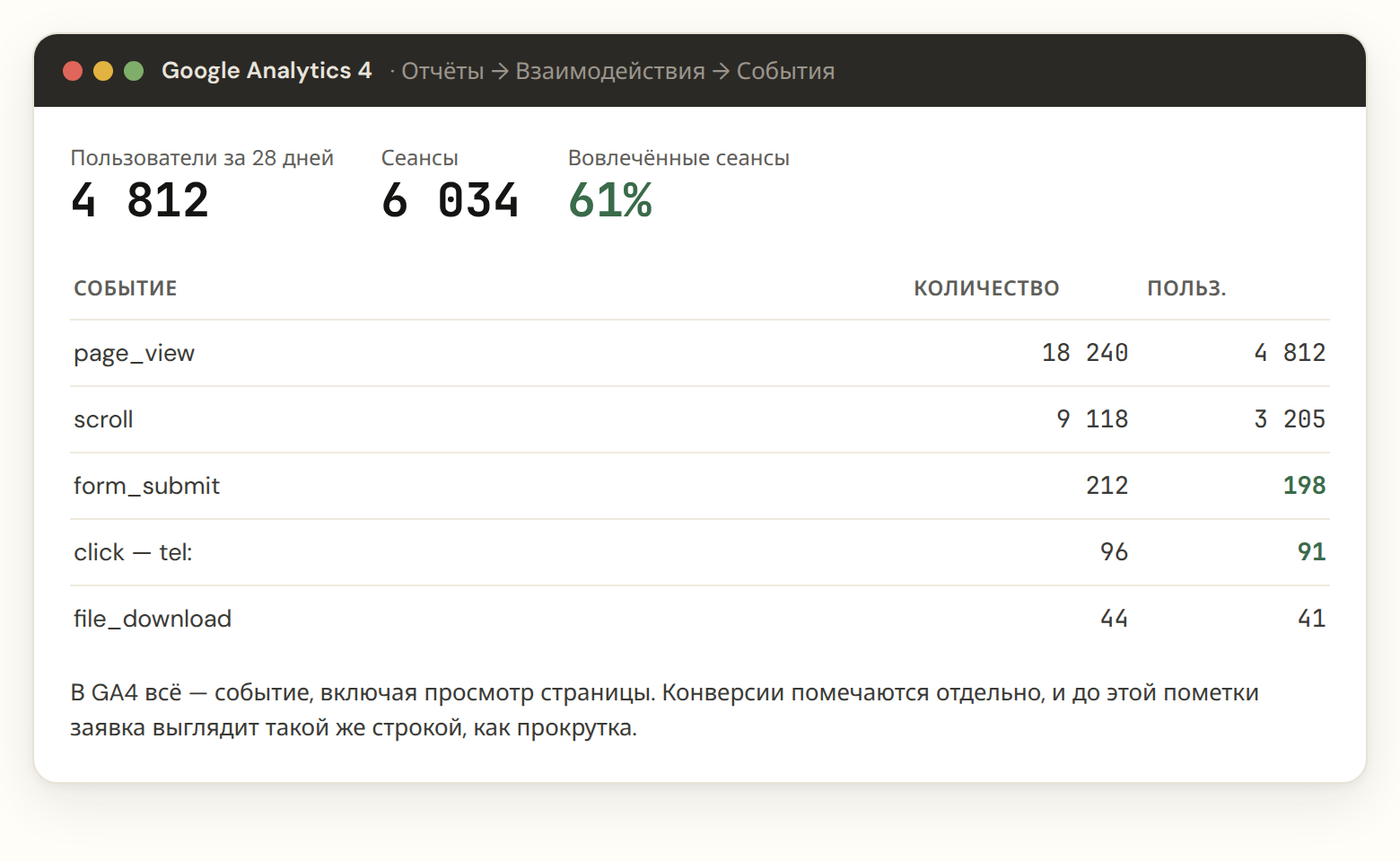Click the yellow minimize window dot
1400x862 pixels.
coord(103,71)
